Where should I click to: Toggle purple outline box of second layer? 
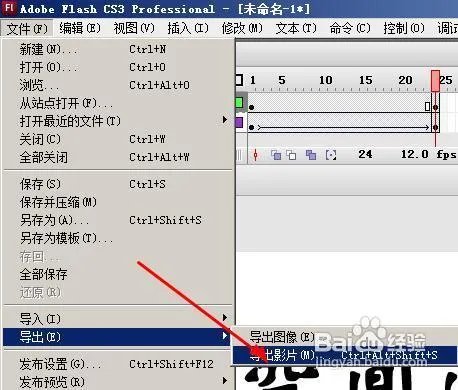coord(239,122)
